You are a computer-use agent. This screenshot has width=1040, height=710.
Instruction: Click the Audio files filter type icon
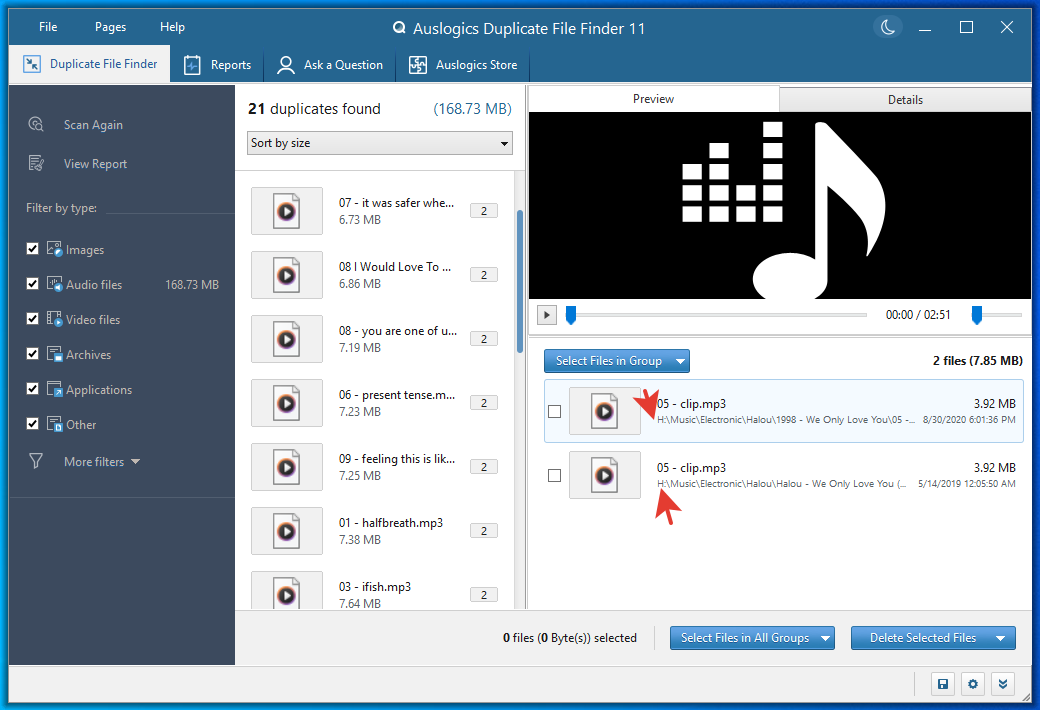coord(54,284)
